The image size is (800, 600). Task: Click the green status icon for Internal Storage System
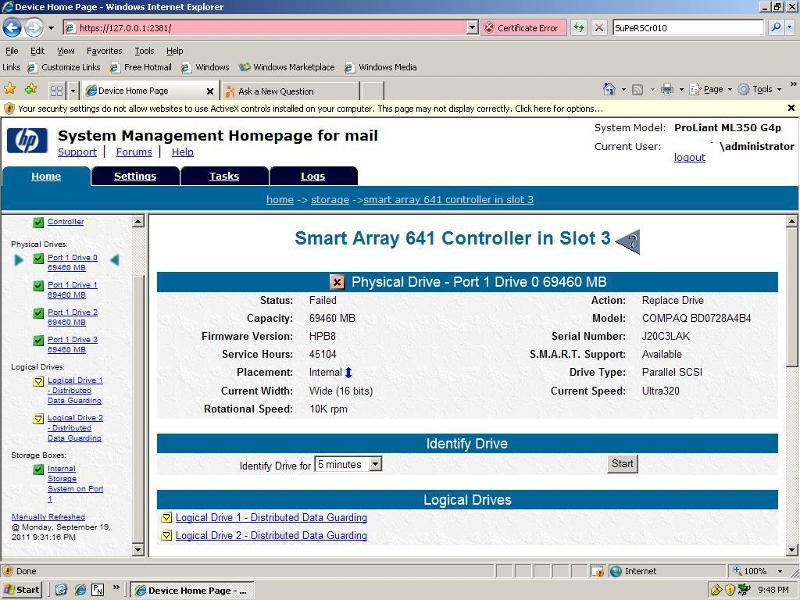38,469
